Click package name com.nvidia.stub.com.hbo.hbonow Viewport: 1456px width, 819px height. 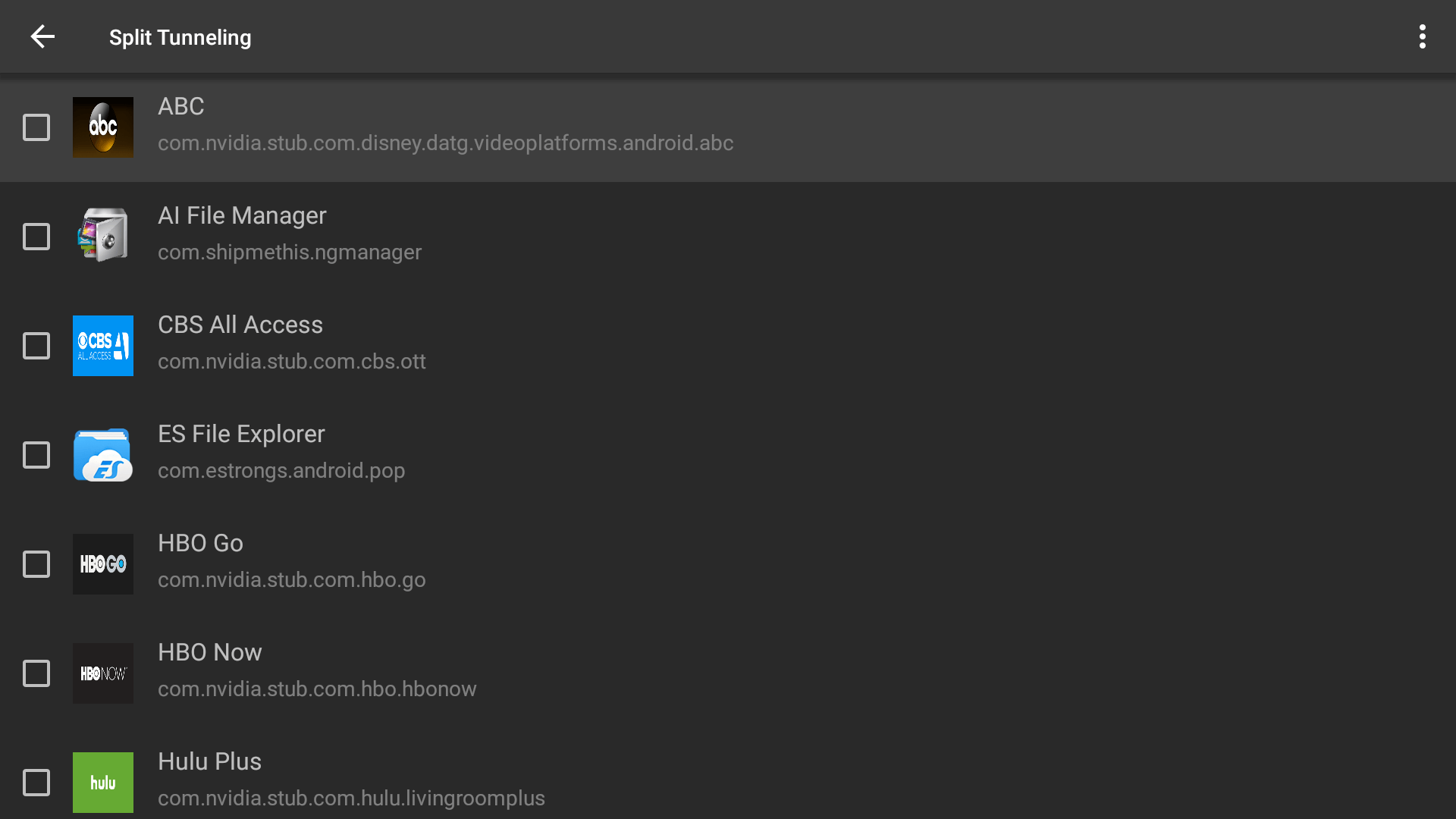pos(317,689)
